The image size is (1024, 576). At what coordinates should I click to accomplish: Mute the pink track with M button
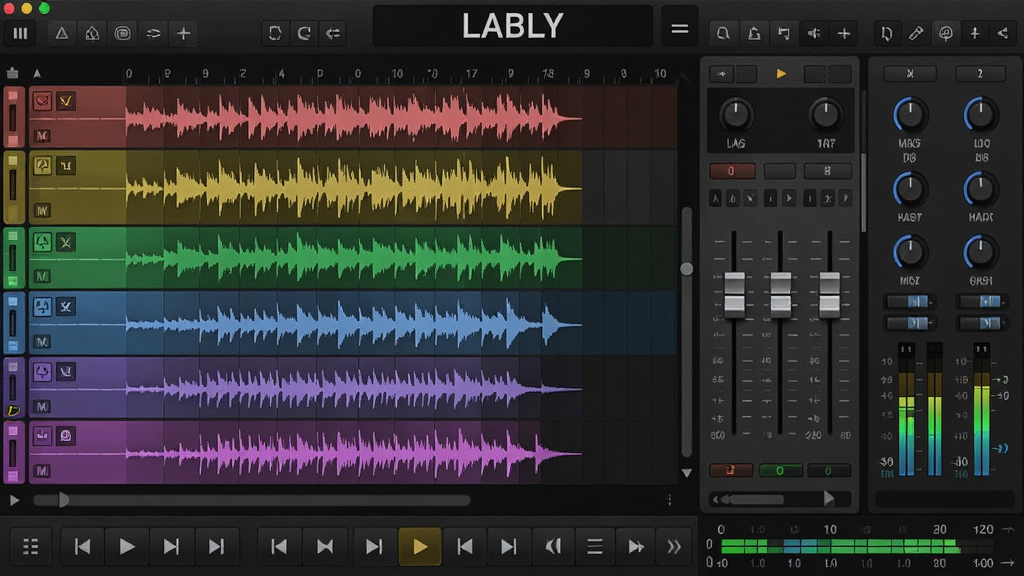tap(42, 471)
